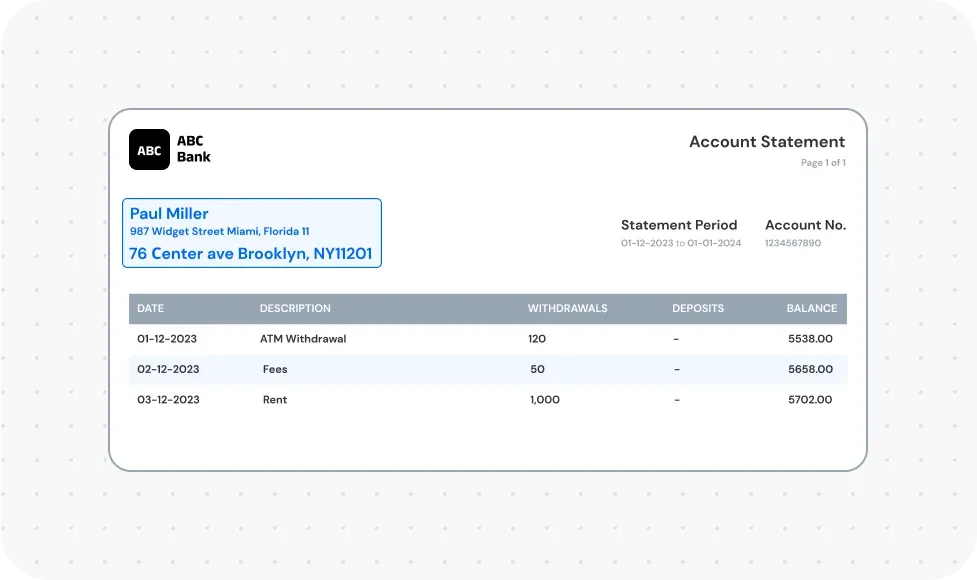Click the Page 1 of 1 indicator
The width and height of the screenshot is (977, 580).
(x=822, y=163)
